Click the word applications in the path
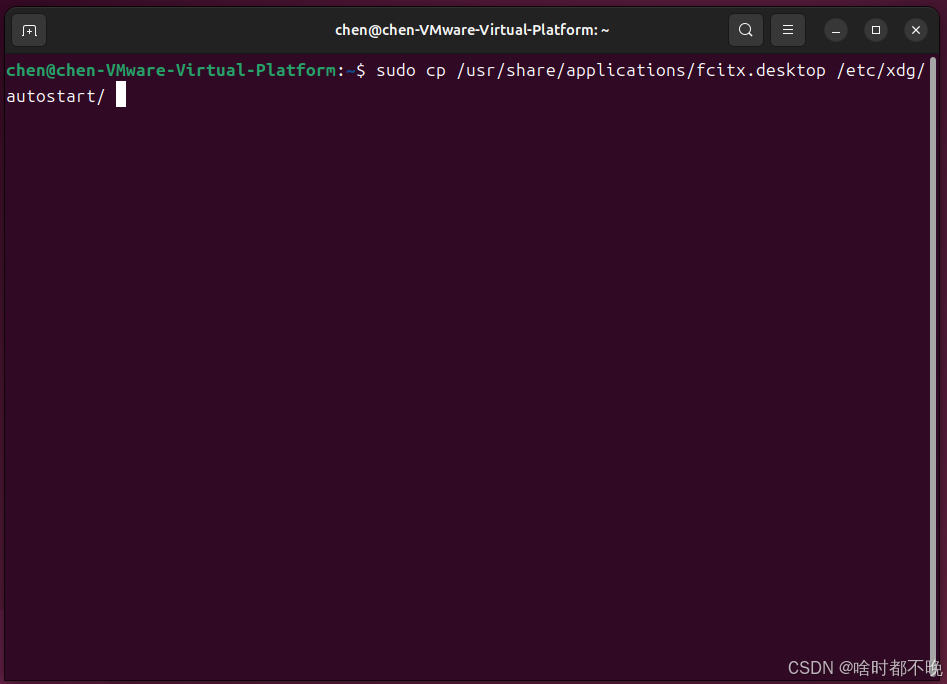 point(626,71)
